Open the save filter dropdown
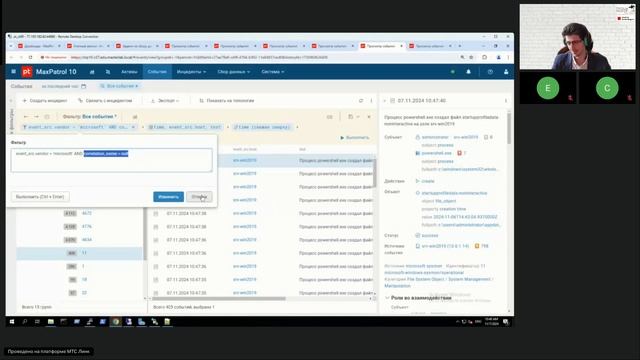640x360 pixels. click(353, 117)
